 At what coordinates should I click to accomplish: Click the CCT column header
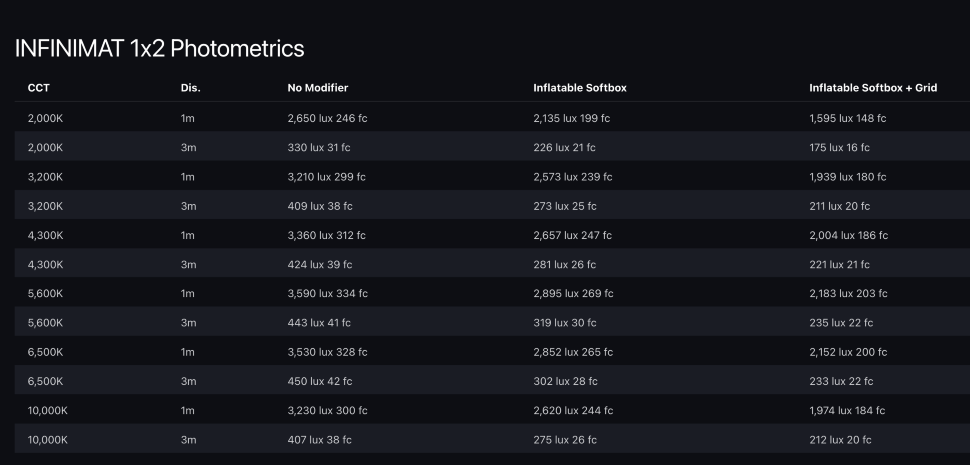[x=39, y=88]
